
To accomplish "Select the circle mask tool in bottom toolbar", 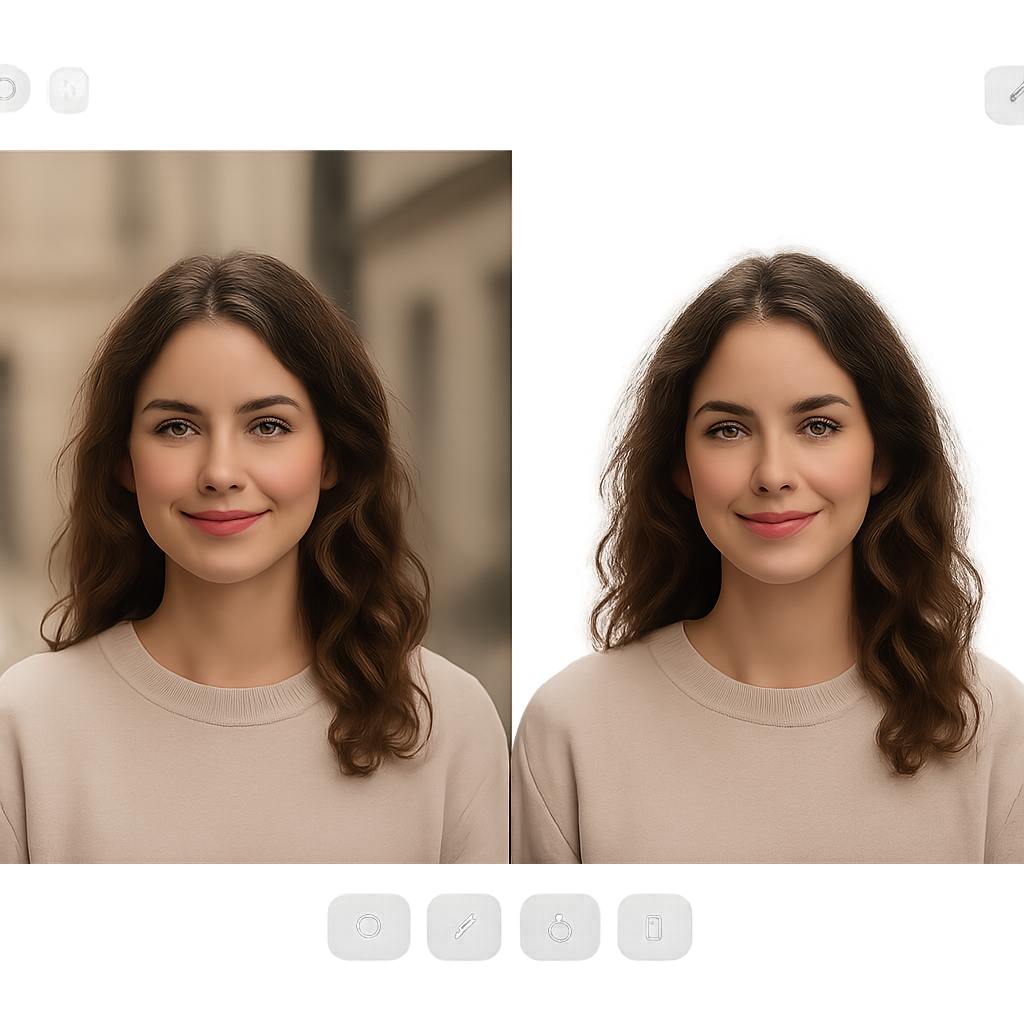I will (x=370, y=925).
